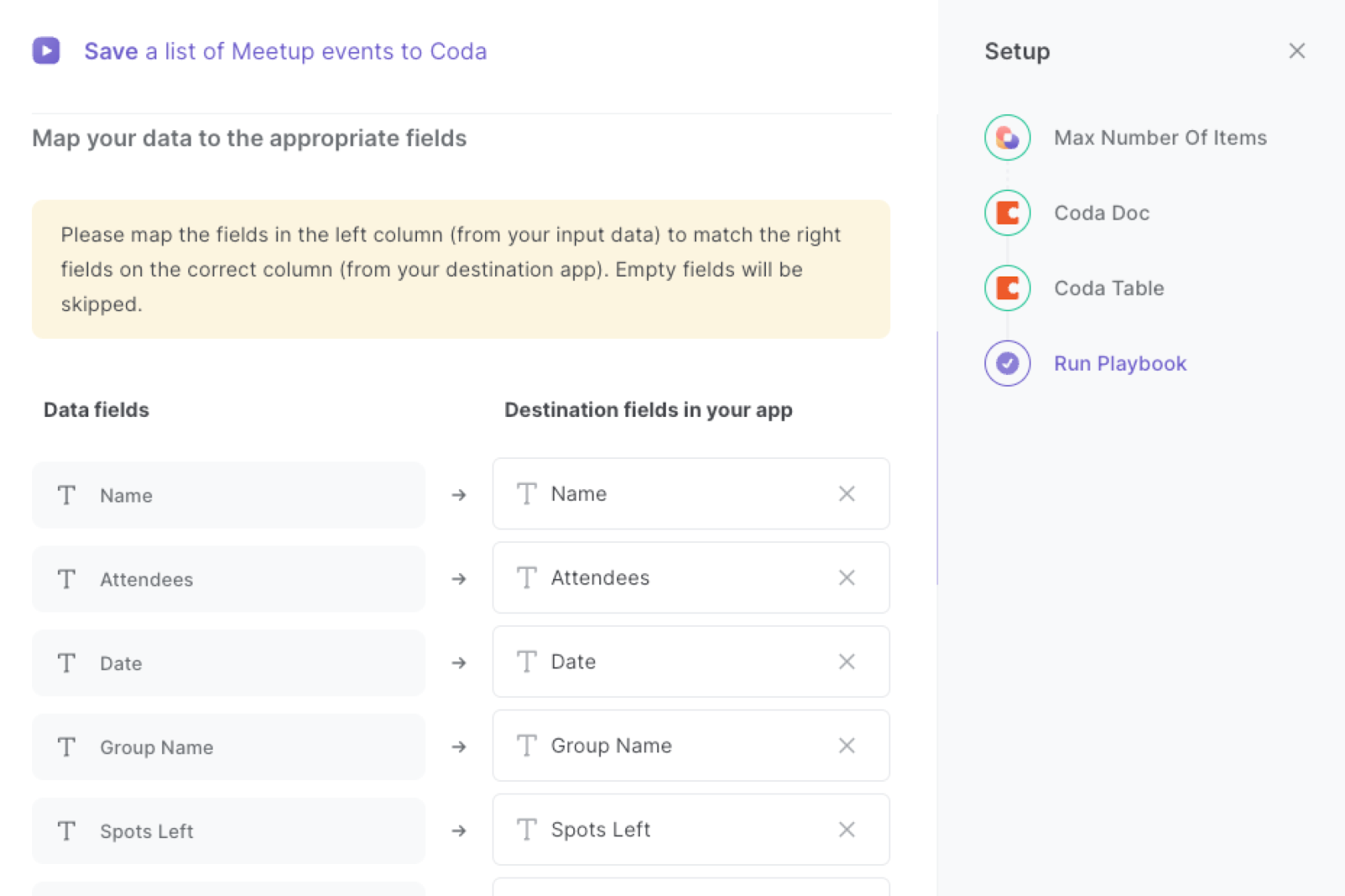Viewport: 1345px width, 896px height.
Task: Click the text-type icon in Name data field
Action: pos(66,495)
